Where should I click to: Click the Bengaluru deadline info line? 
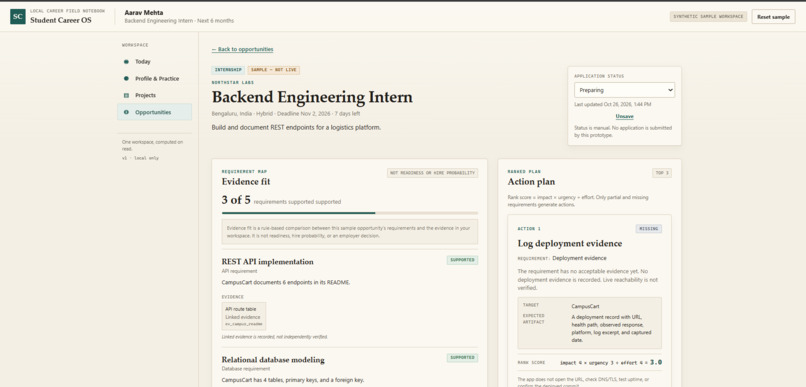click(x=286, y=114)
